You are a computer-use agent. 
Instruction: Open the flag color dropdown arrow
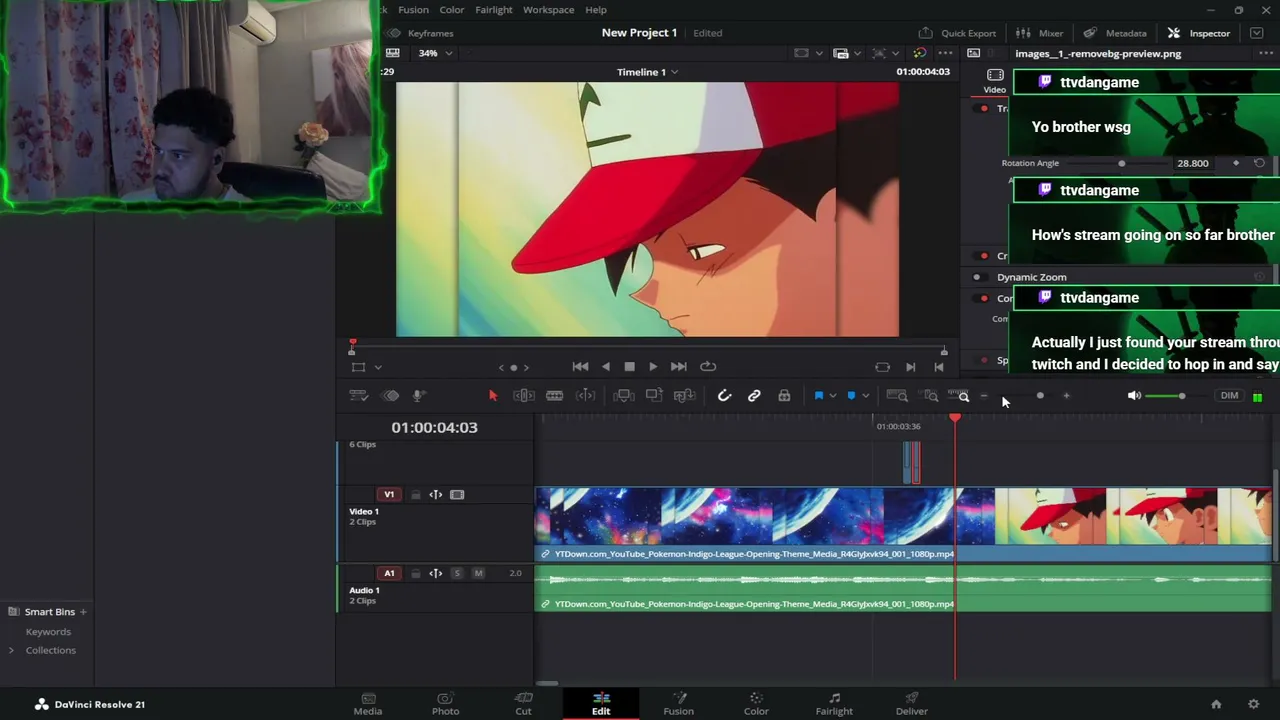[x=832, y=396]
